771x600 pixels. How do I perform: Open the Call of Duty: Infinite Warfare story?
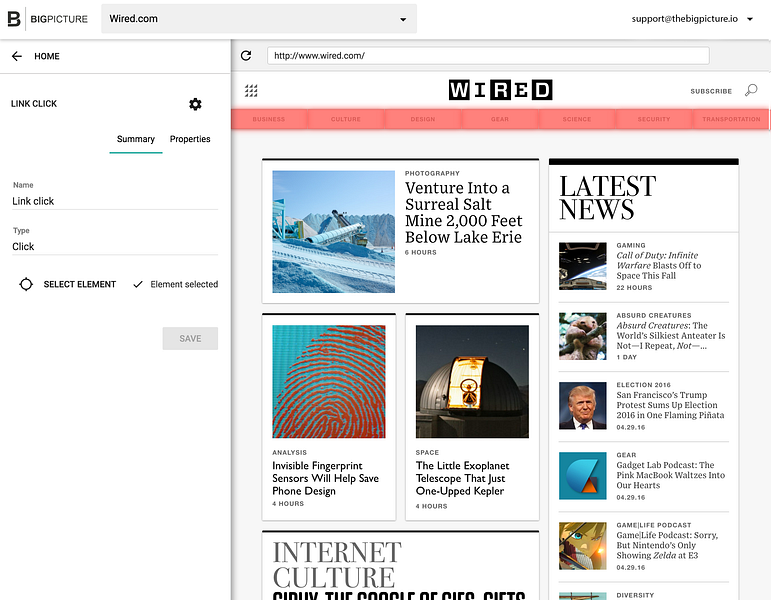pos(659,266)
